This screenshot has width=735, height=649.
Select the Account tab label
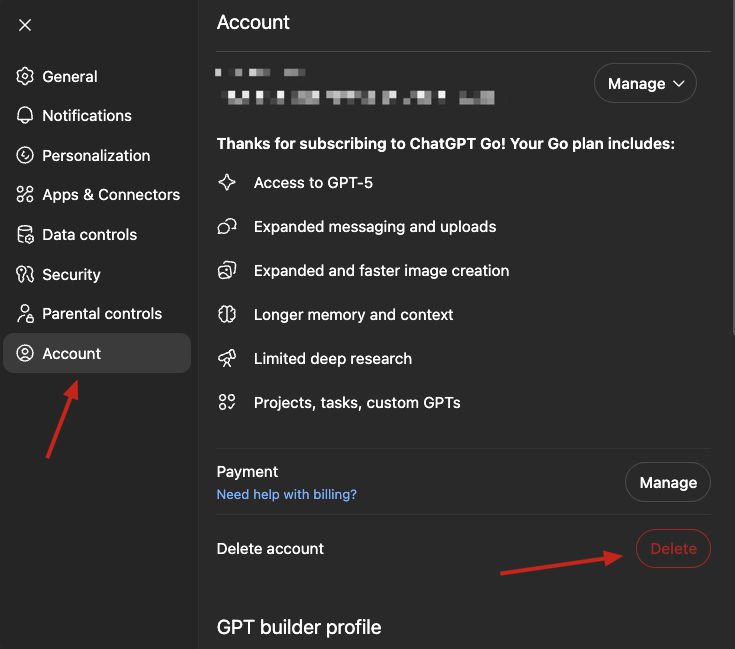[x=72, y=353]
